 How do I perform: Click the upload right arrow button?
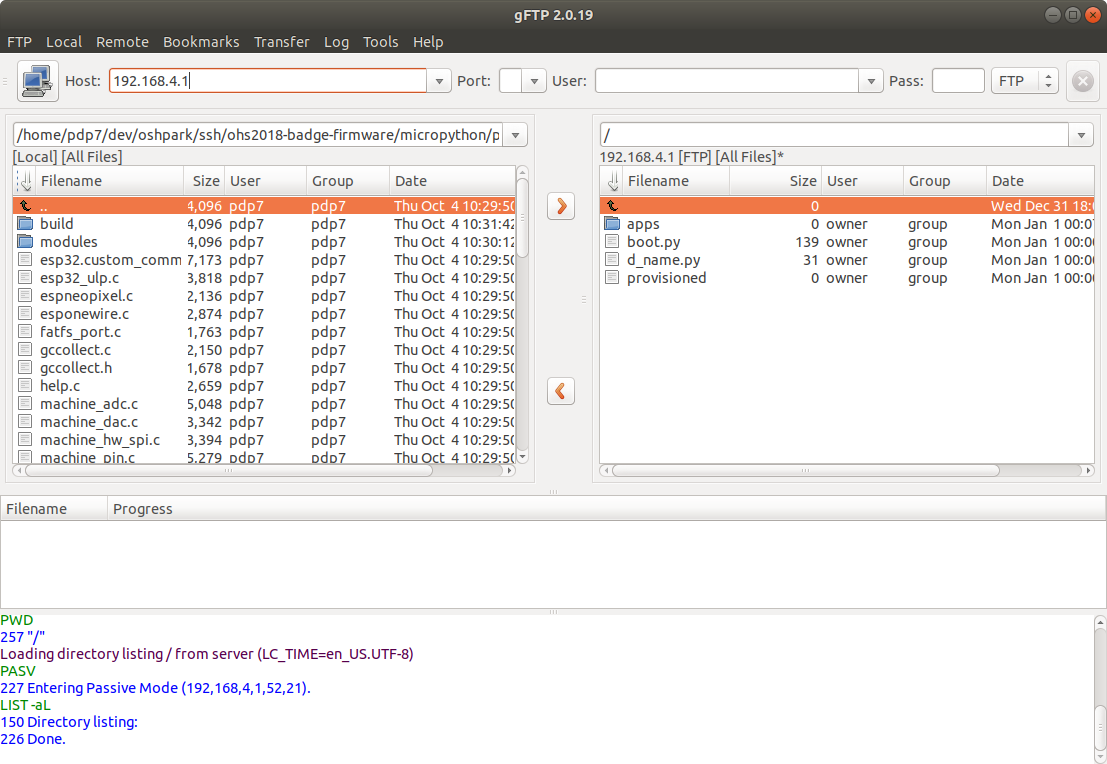561,206
